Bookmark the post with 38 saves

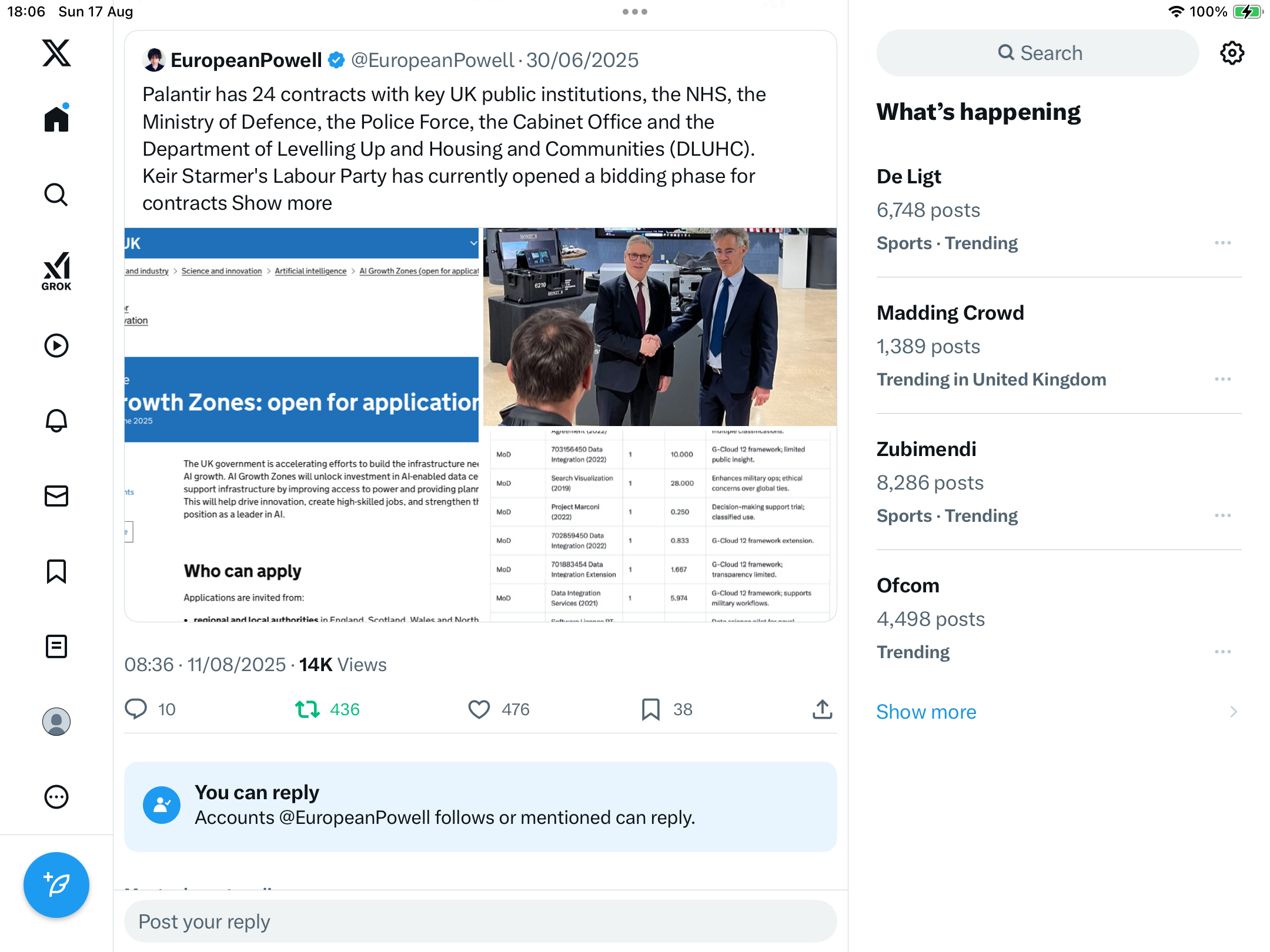[x=650, y=709]
